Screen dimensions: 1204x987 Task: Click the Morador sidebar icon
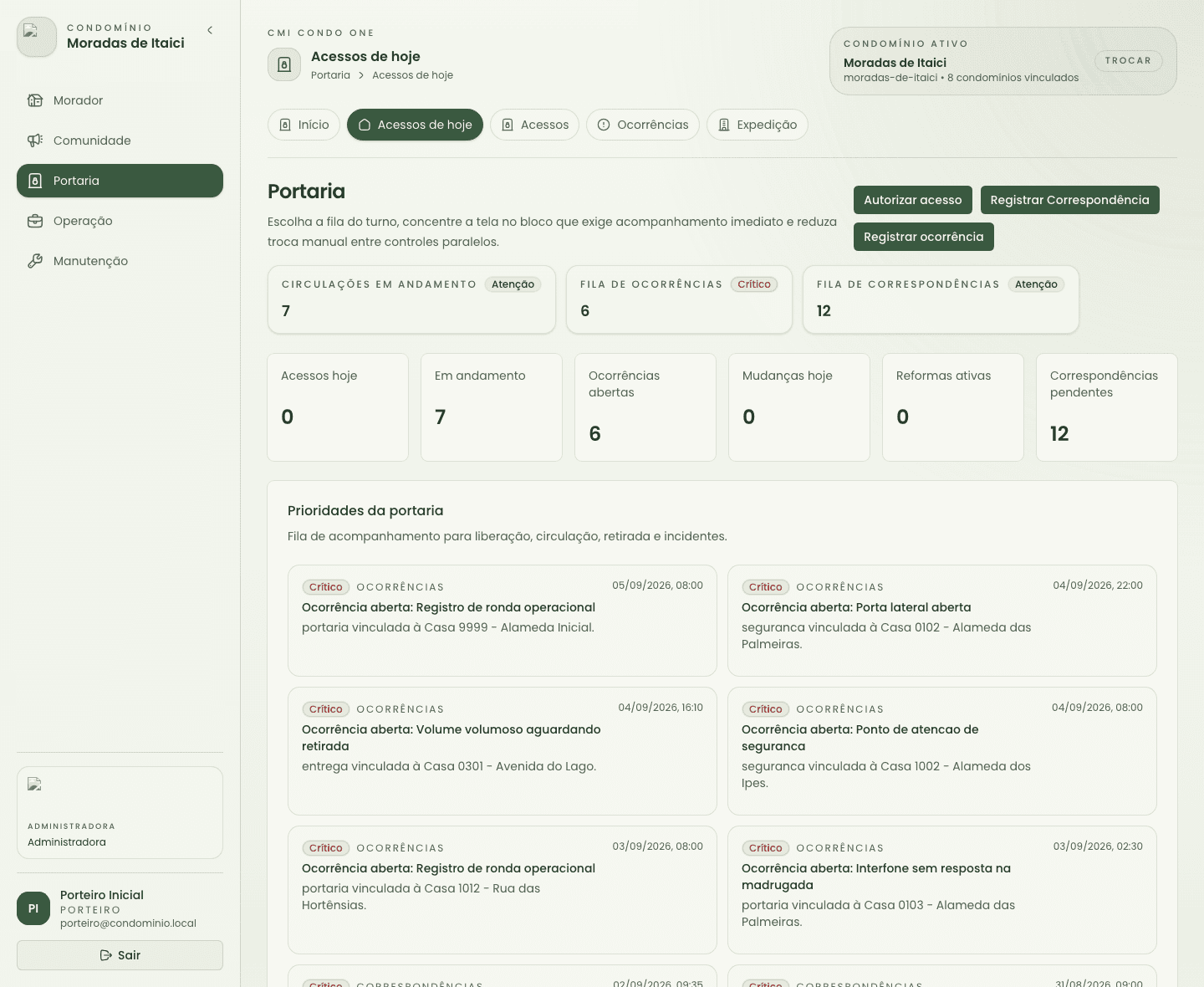pyautogui.click(x=35, y=100)
